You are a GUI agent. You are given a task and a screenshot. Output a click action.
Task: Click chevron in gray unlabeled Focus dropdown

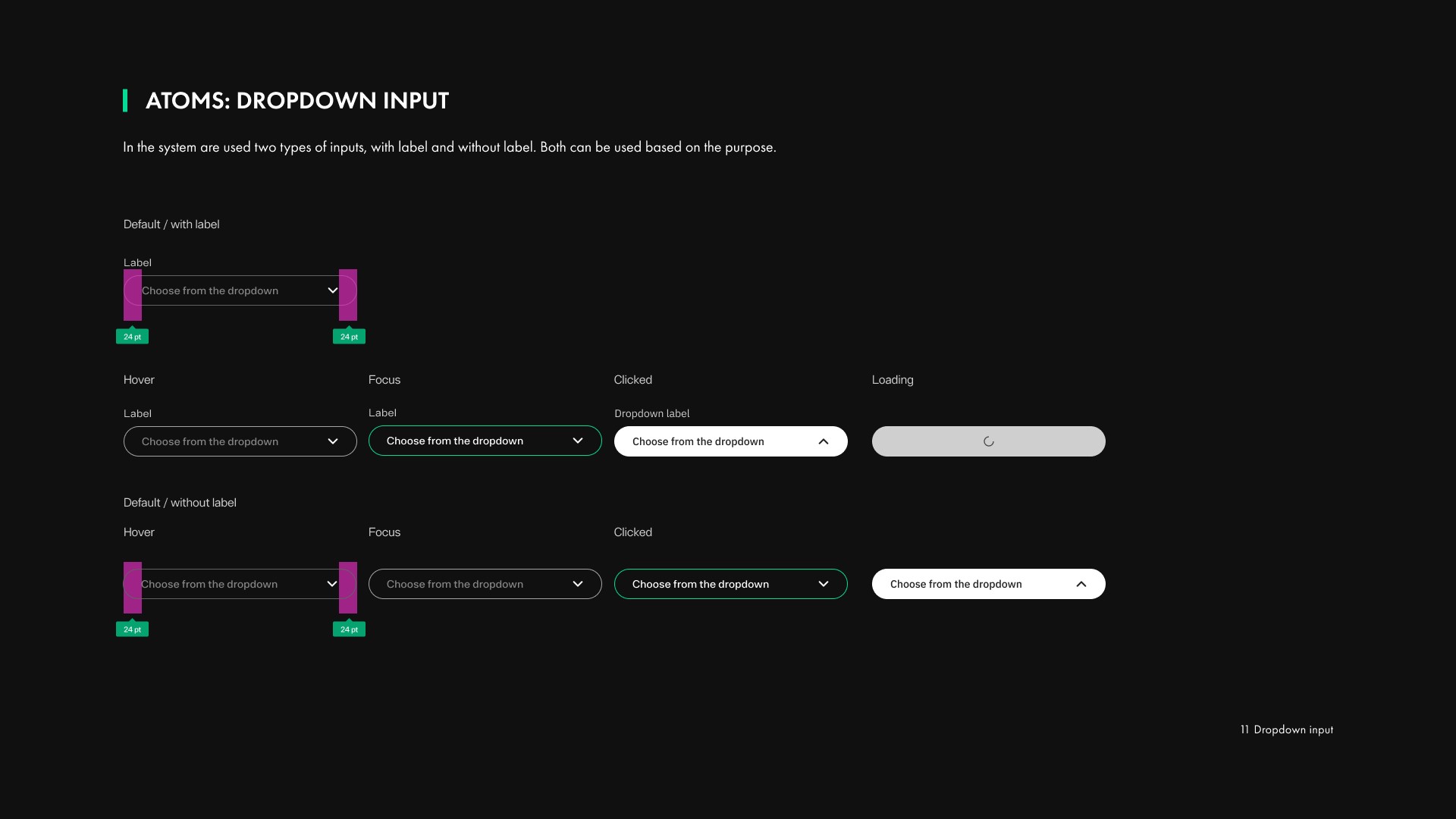(x=577, y=584)
